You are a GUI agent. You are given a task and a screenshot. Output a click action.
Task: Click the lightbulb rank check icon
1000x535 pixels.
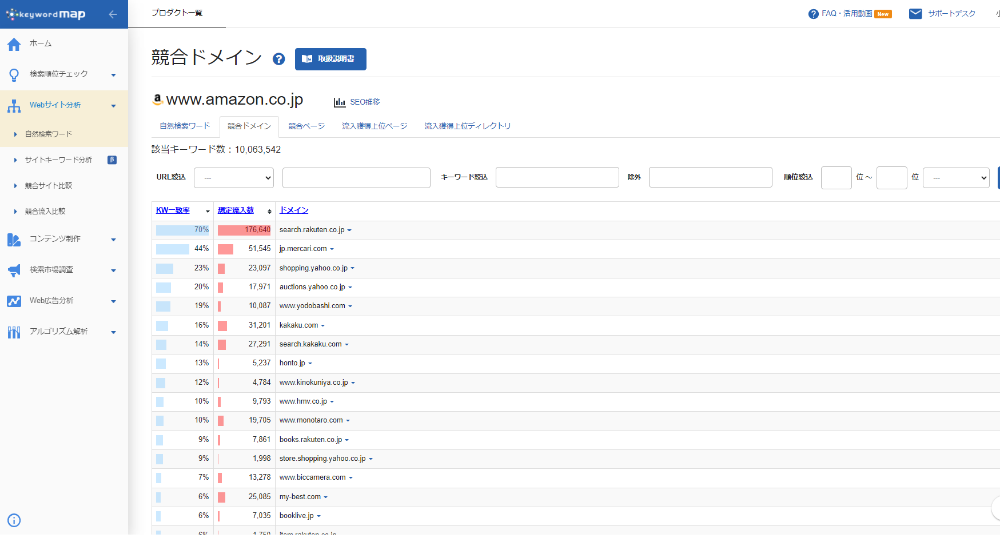click(x=14, y=75)
